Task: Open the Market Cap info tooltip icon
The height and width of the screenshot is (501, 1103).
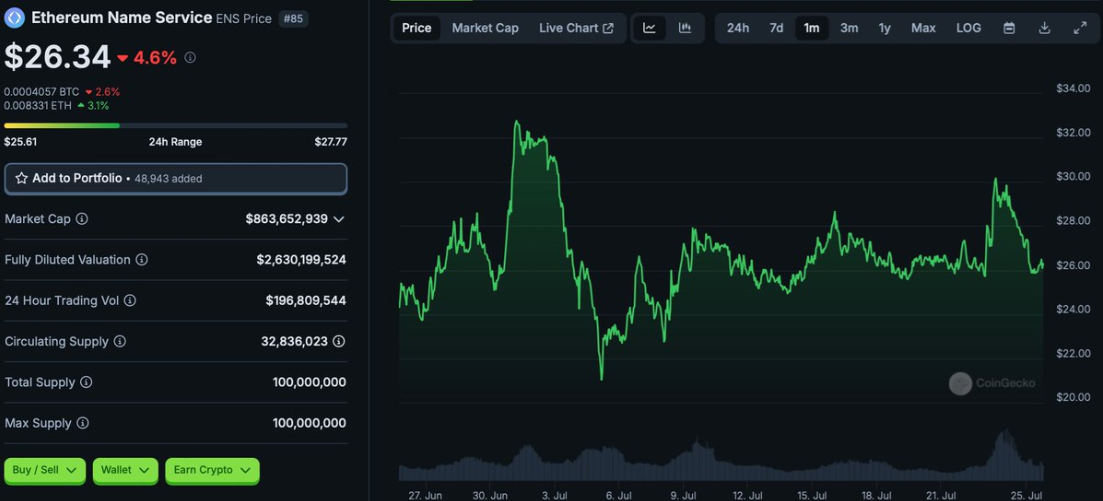Action: [x=82, y=219]
